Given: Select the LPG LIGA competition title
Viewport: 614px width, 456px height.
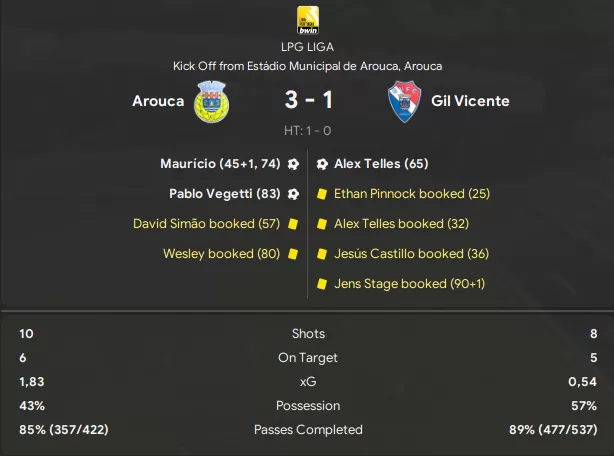Looking at the screenshot, I should (307, 47).
